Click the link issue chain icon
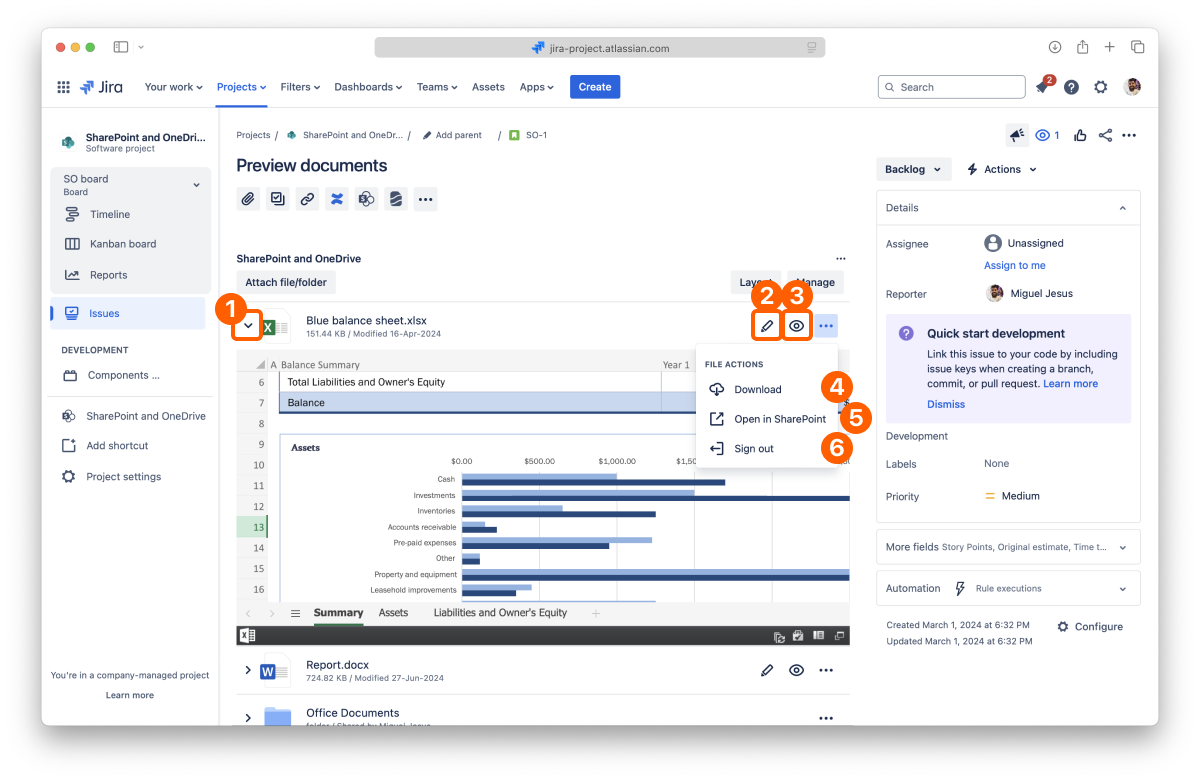 pyautogui.click(x=308, y=199)
